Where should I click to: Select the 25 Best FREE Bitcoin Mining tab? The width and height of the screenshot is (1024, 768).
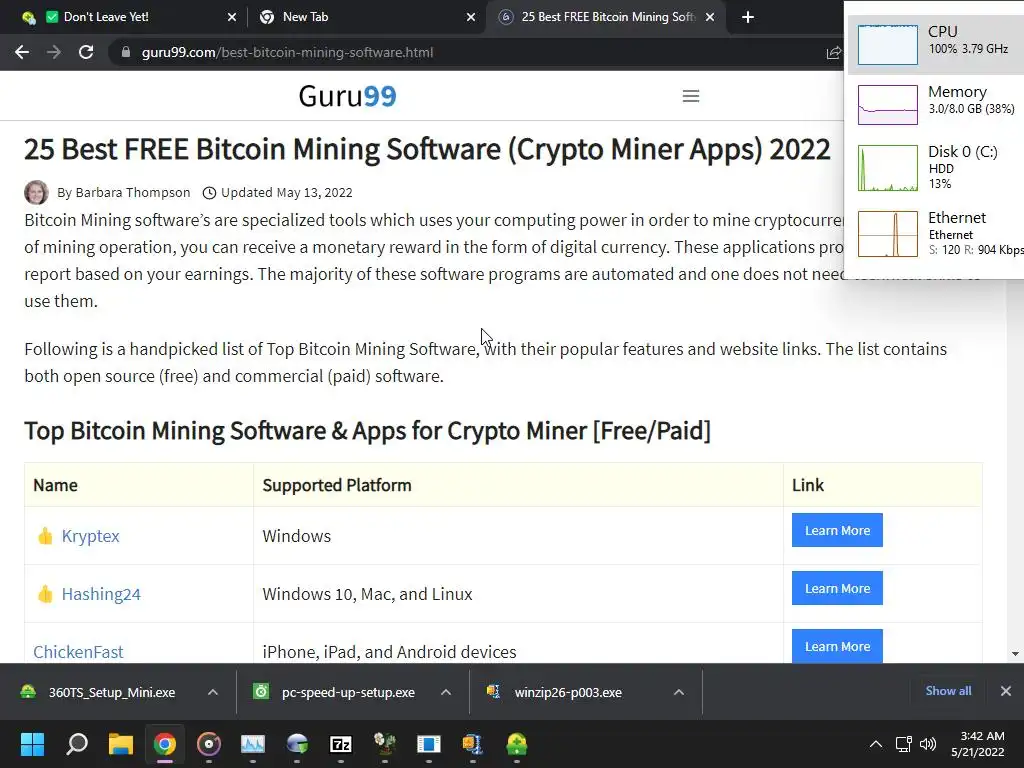click(608, 17)
